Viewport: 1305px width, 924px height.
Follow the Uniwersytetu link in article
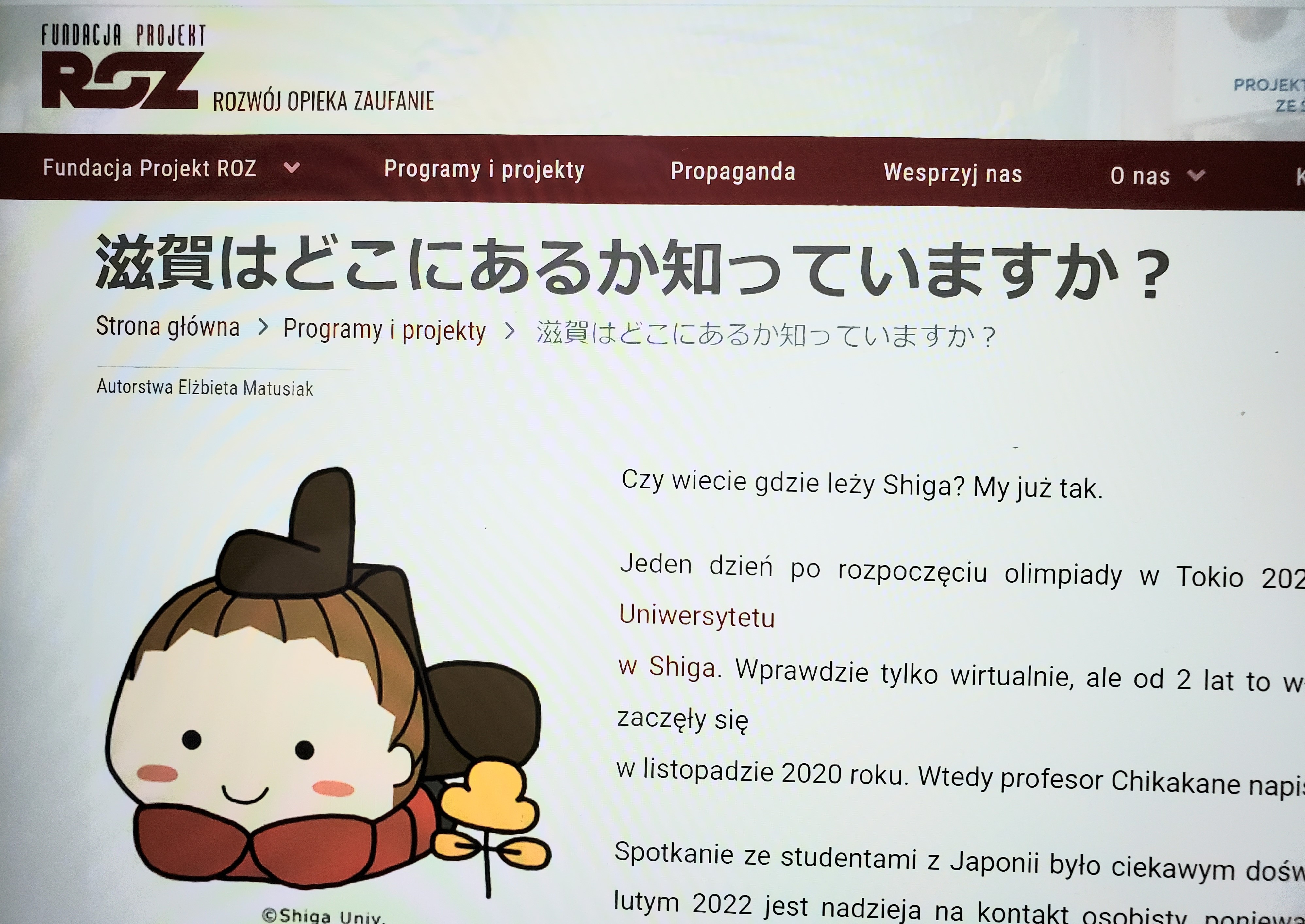point(697,617)
